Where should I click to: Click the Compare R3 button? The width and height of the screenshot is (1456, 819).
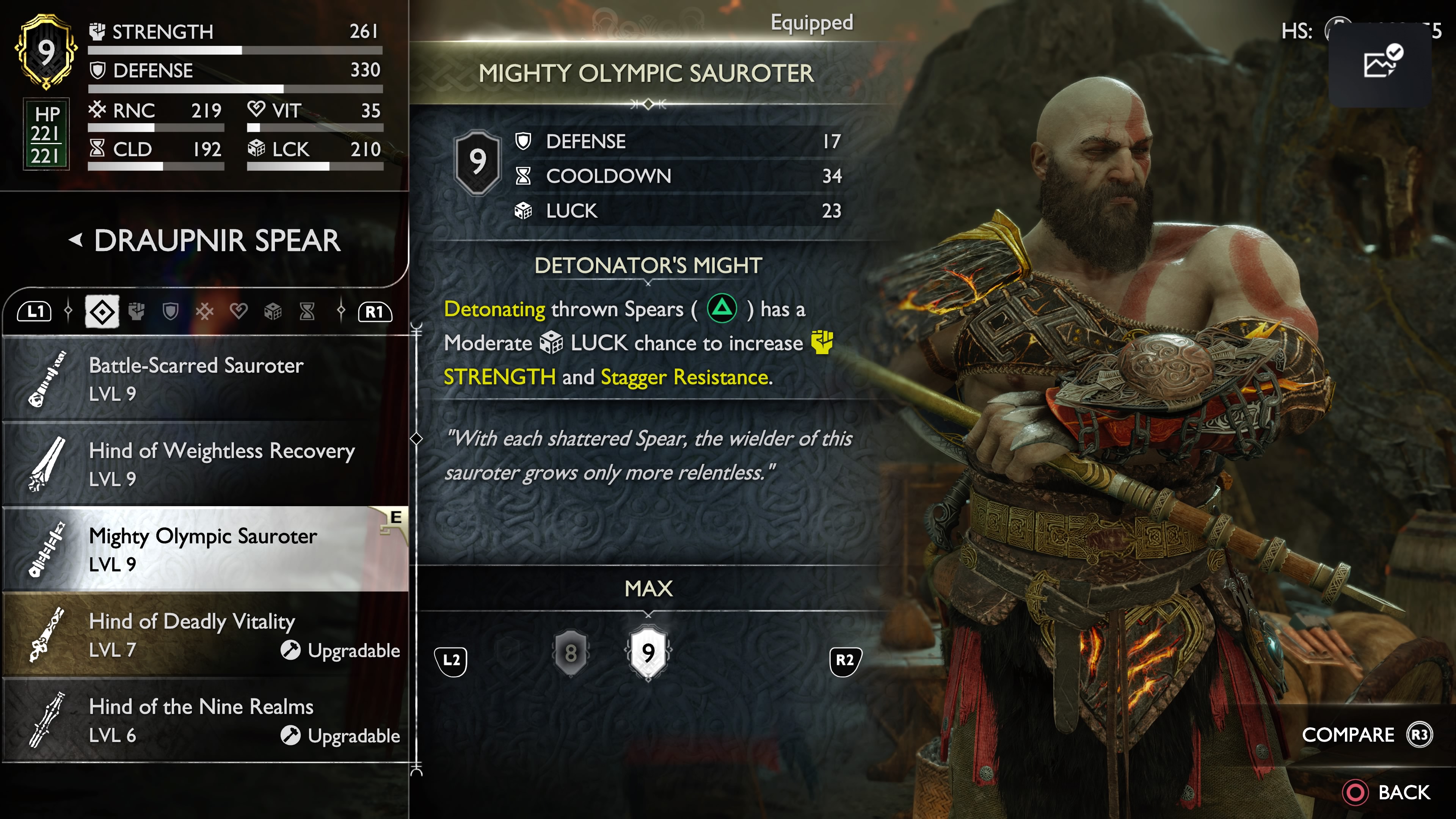coord(1367,735)
